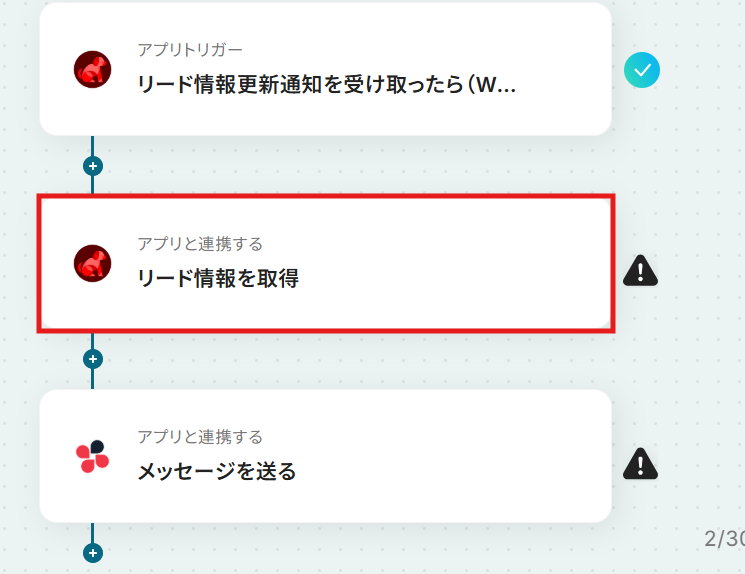Click the connector line between the trigger and the first plus
Screen dimensions: 745x574
(x=92, y=146)
